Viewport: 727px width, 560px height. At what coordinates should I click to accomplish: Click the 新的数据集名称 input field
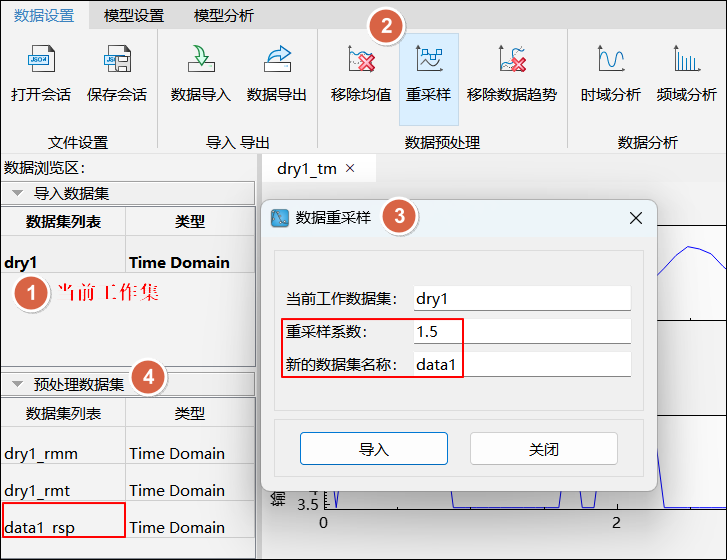coord(521,365)
